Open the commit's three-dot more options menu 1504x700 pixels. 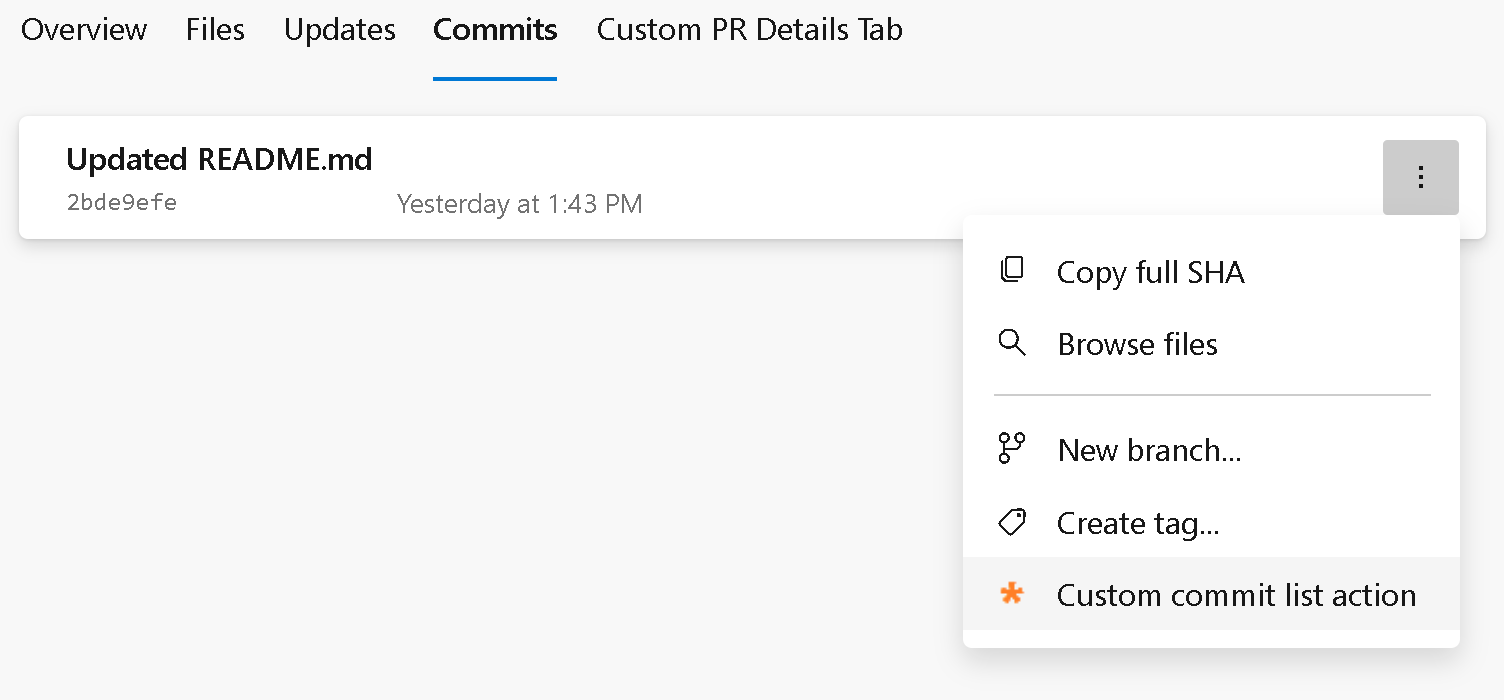(x=1420, y=177)
